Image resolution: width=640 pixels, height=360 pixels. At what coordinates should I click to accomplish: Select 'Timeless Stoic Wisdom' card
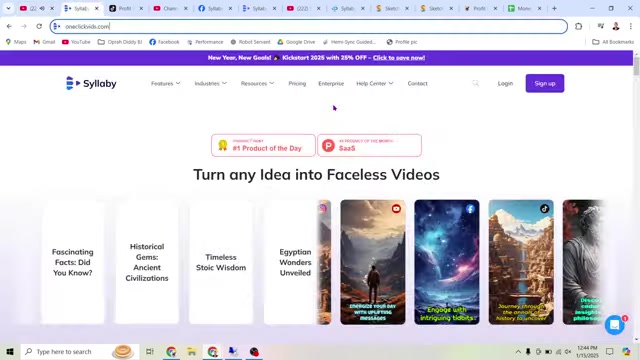point(221,262)
